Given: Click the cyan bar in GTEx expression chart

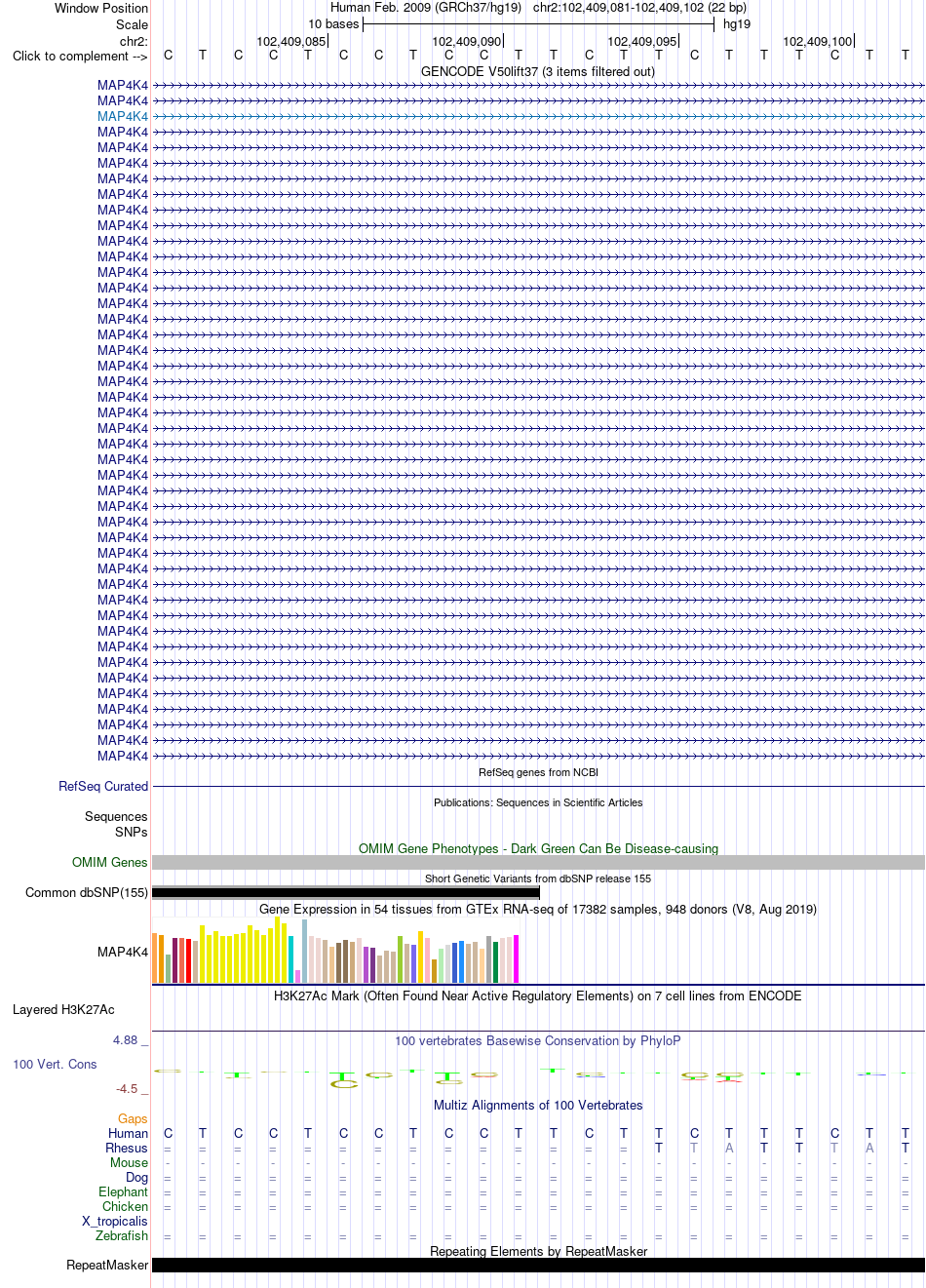Looking at the screenshot, I should click(291, 959).
